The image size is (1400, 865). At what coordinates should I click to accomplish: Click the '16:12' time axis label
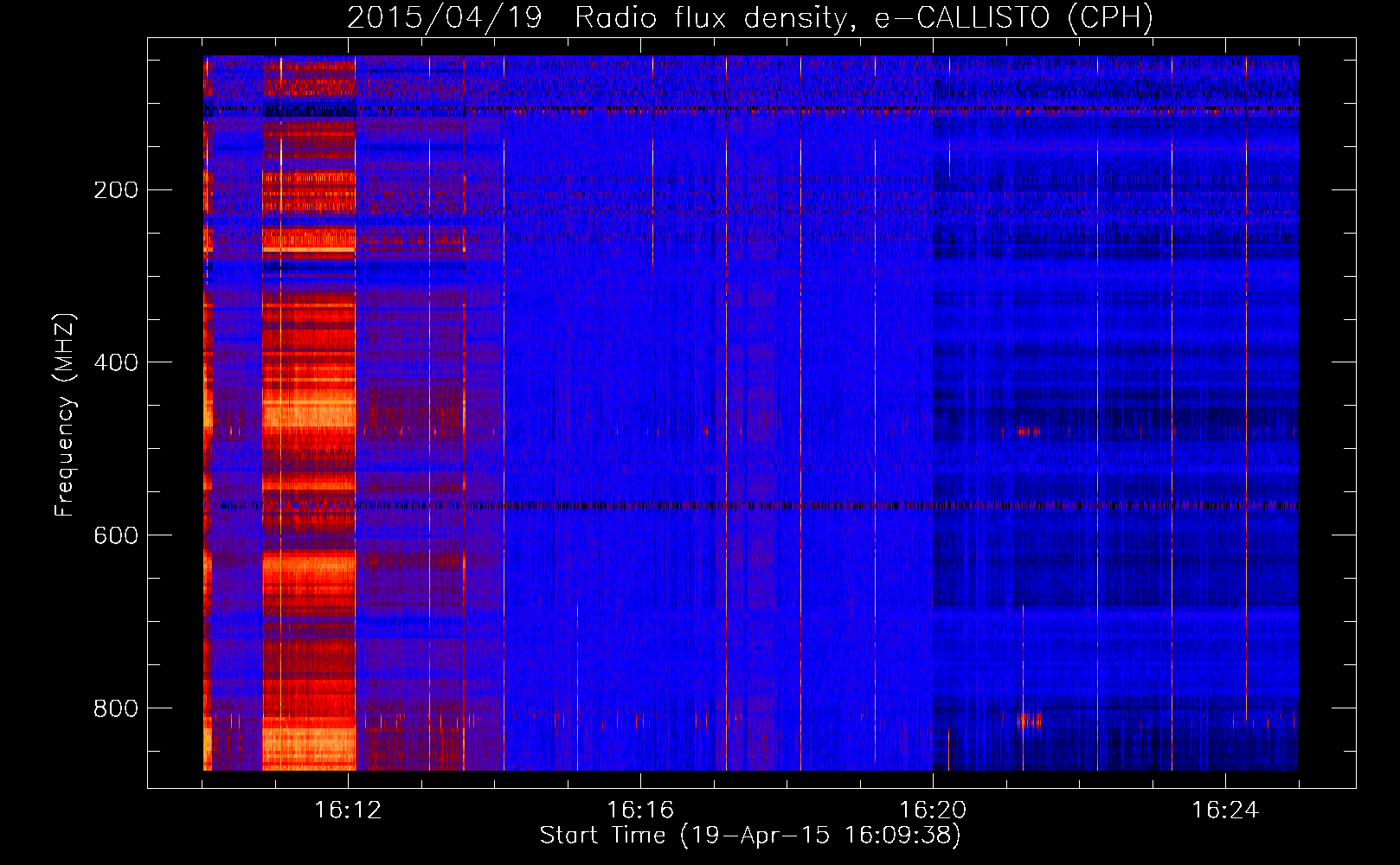point(348,811)
